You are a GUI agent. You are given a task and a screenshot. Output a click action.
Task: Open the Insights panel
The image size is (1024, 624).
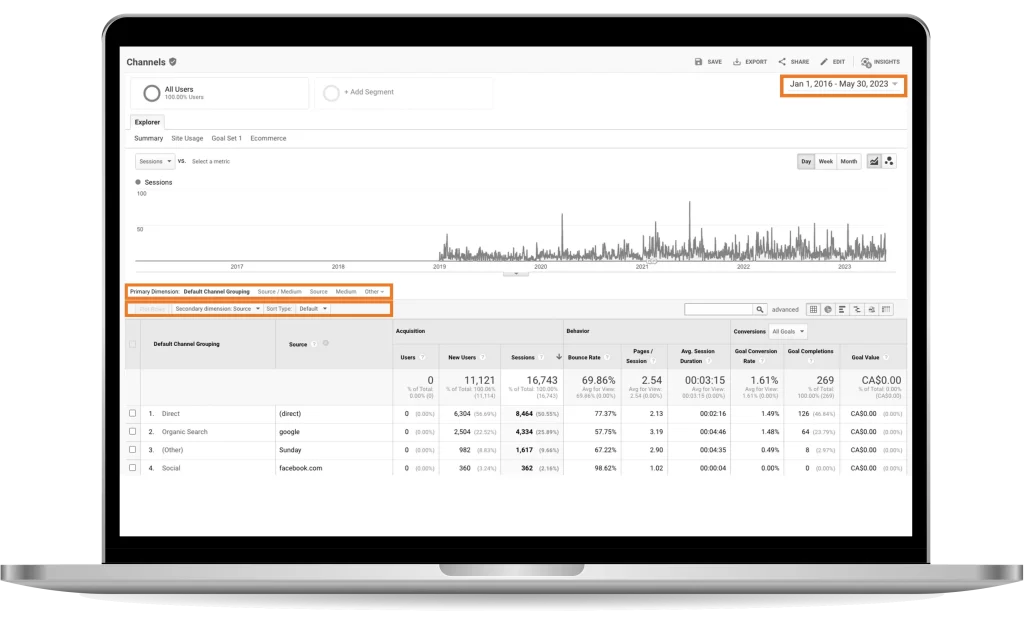(866, 62)
